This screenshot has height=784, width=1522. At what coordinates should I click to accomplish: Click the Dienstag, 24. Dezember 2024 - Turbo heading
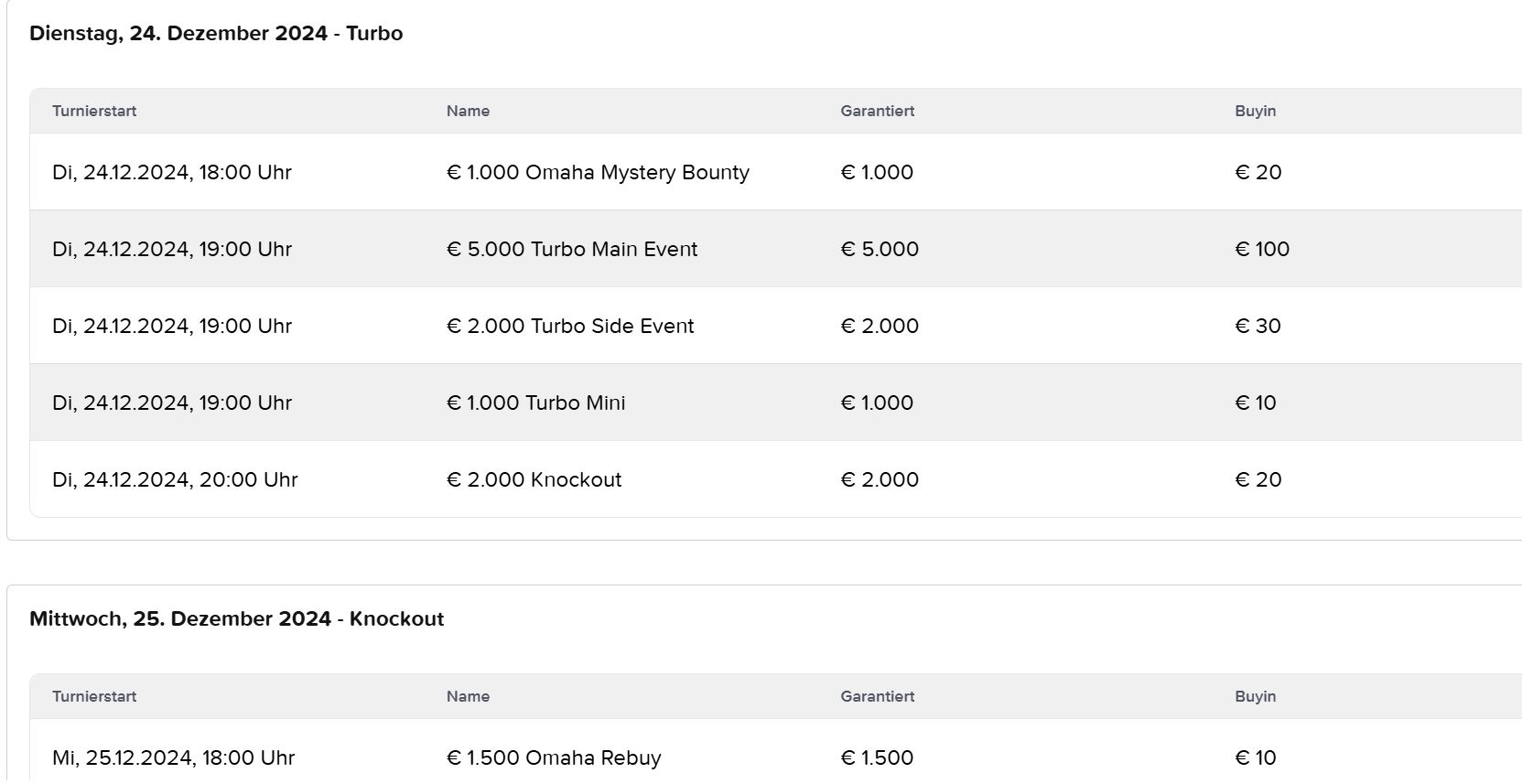click(x=216, y=33)
